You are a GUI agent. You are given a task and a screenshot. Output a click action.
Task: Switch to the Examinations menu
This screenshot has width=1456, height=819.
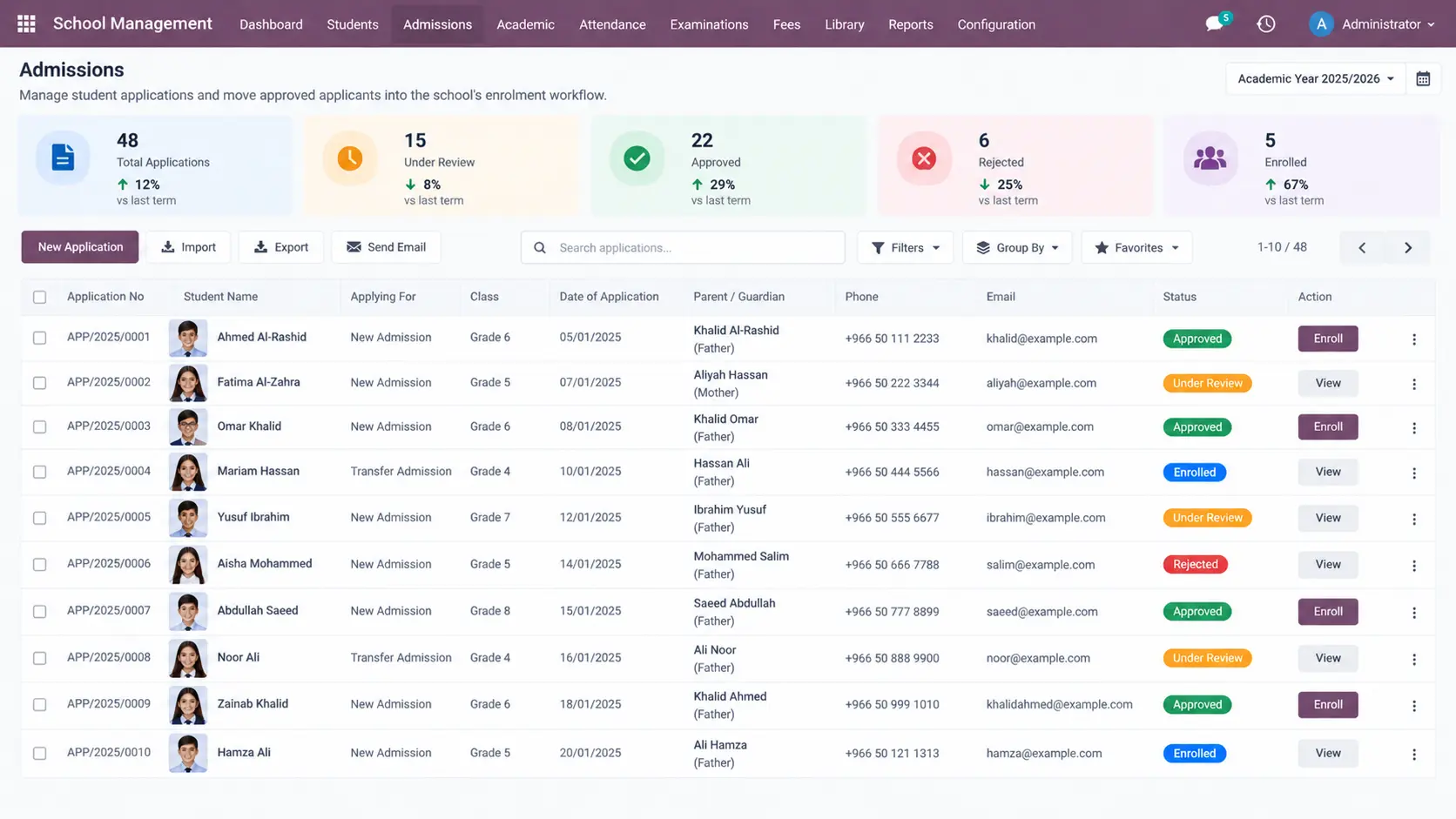(x=709, y=24)
